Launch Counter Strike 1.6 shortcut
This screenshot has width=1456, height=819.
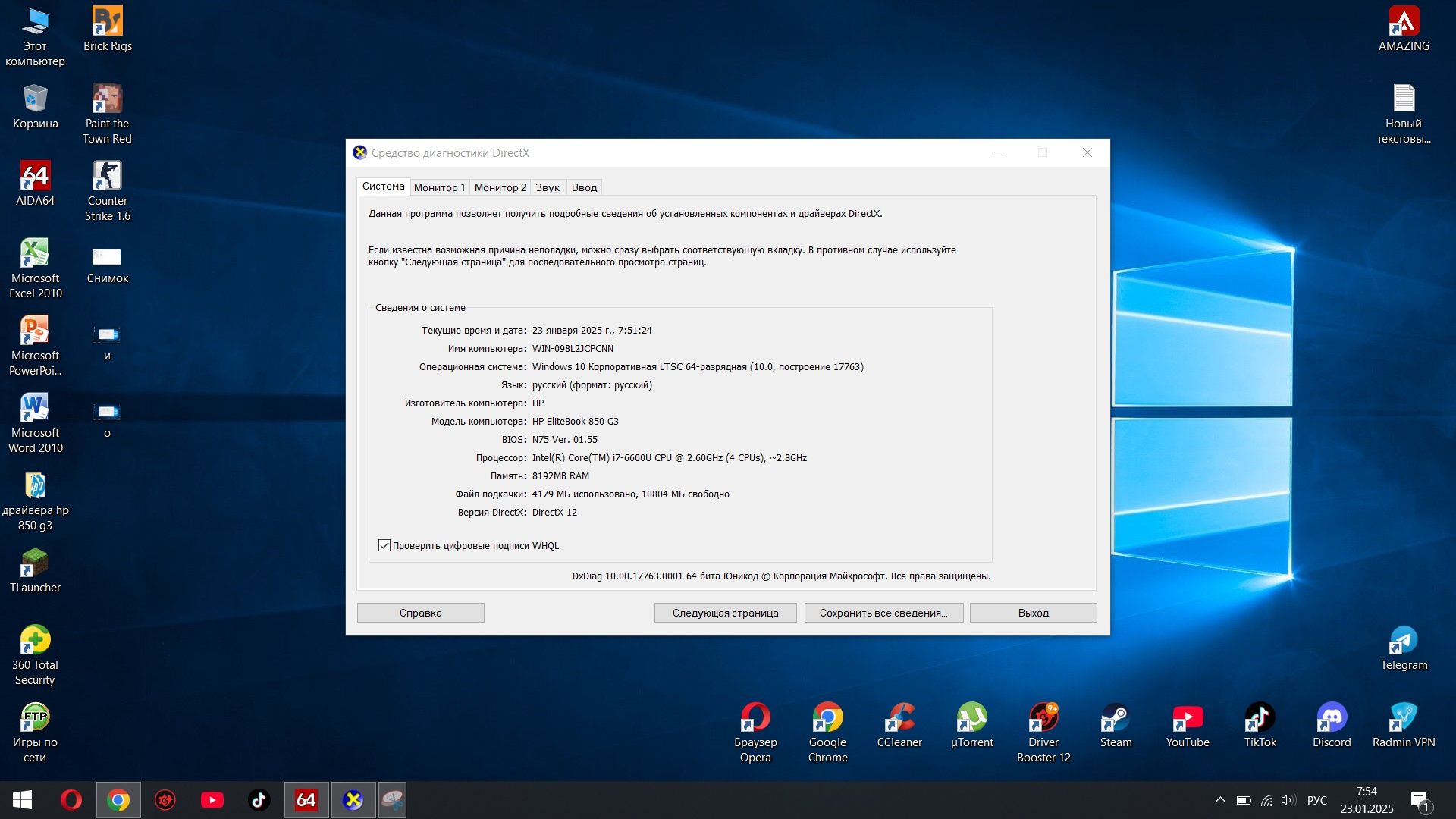[107, 192]
